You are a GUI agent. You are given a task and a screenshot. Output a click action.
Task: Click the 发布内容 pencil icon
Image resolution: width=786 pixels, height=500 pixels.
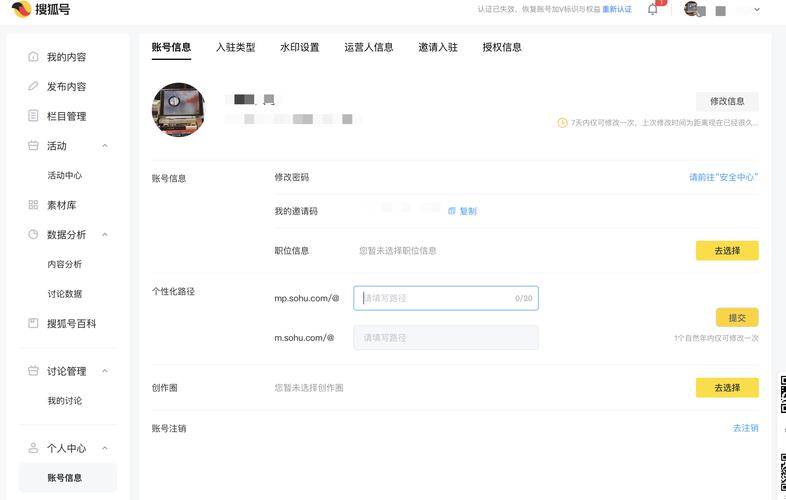33,86
